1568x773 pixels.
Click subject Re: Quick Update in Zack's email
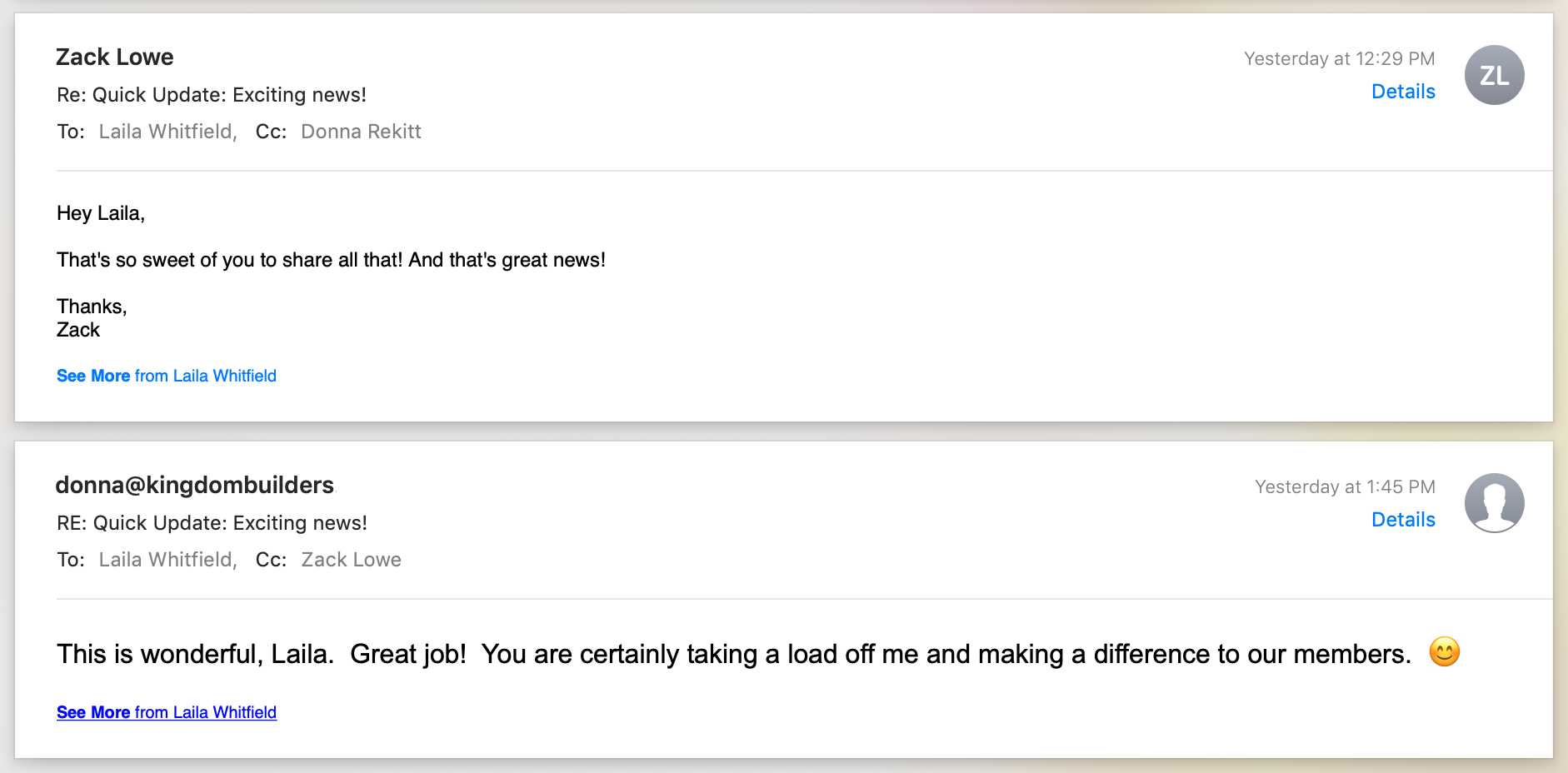pyautogui.click(x=212, y=95)
